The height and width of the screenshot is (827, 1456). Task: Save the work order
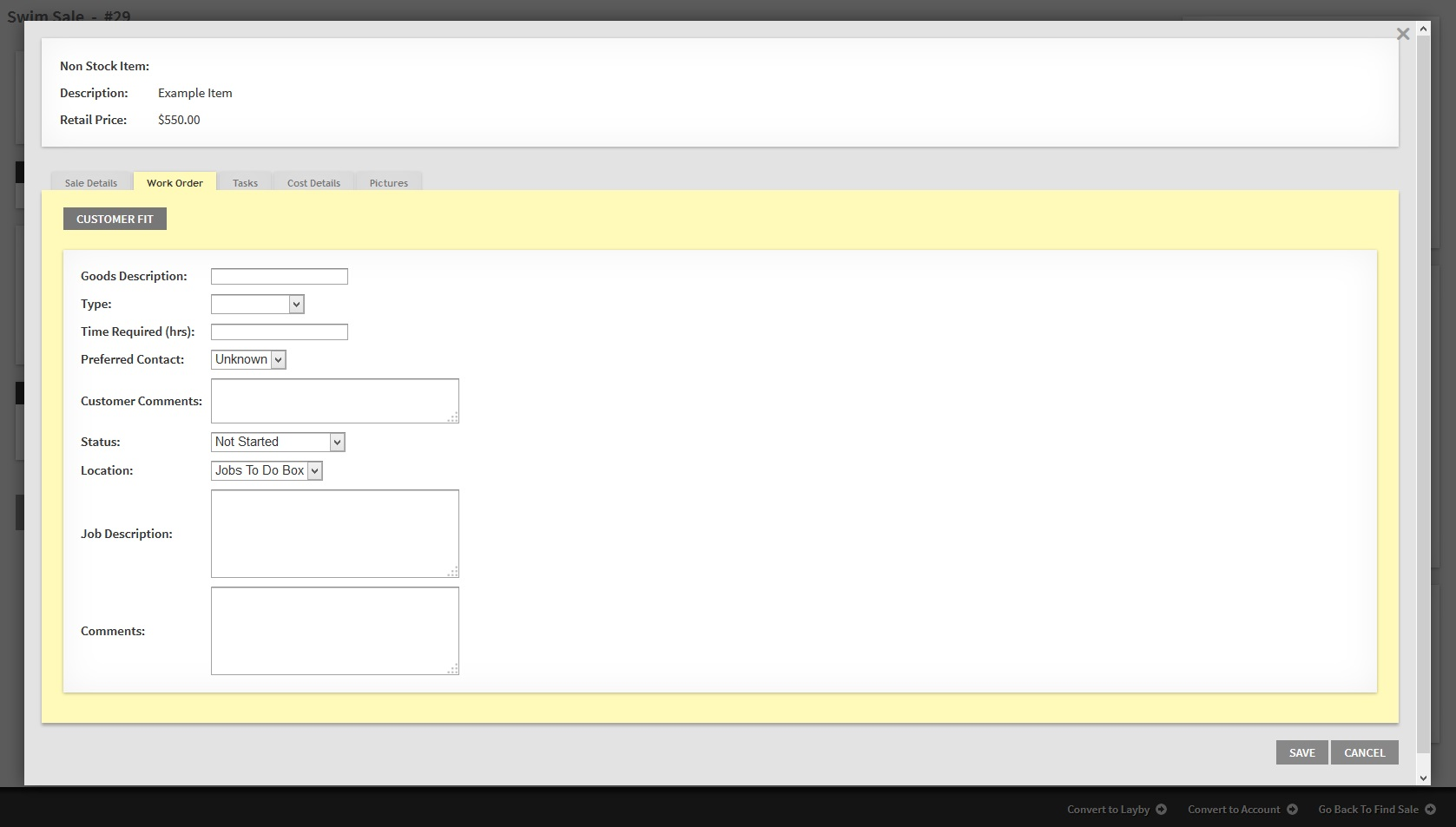(1301, 753)
